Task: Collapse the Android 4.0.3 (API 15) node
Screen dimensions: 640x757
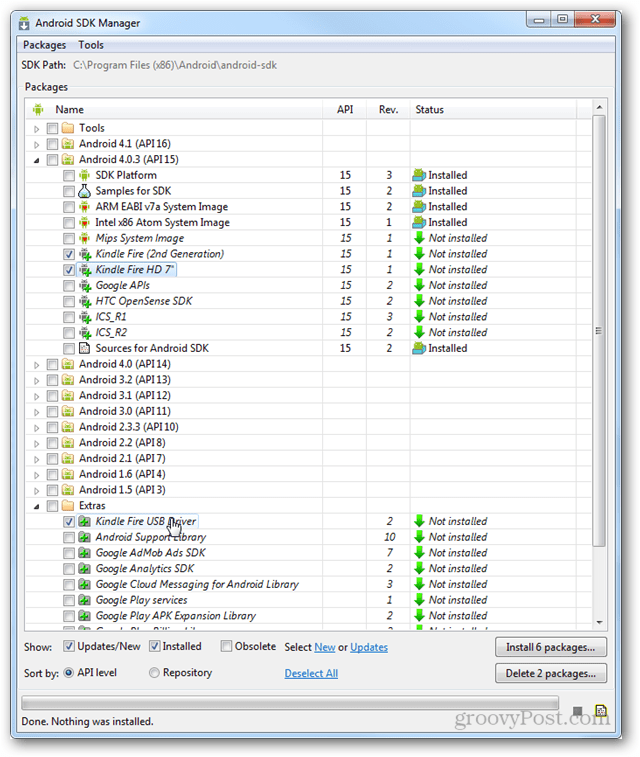Action: click(x=37, y=160)
